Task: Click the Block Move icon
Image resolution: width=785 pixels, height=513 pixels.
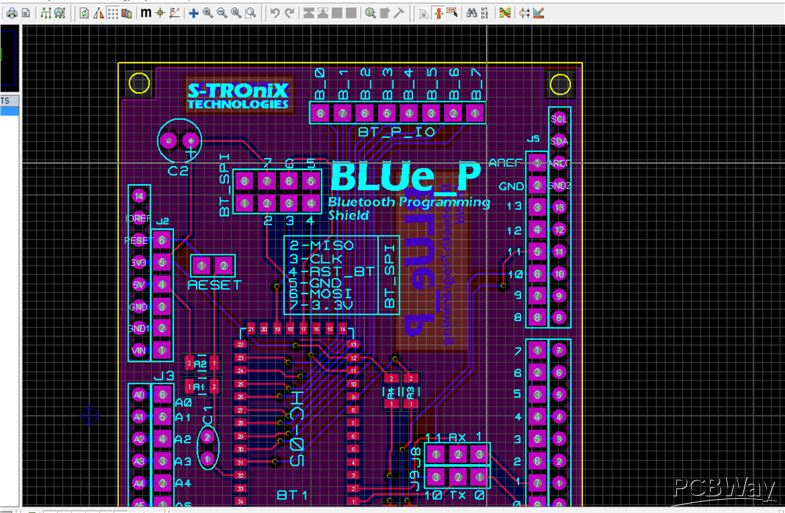Action: (323, 13)
